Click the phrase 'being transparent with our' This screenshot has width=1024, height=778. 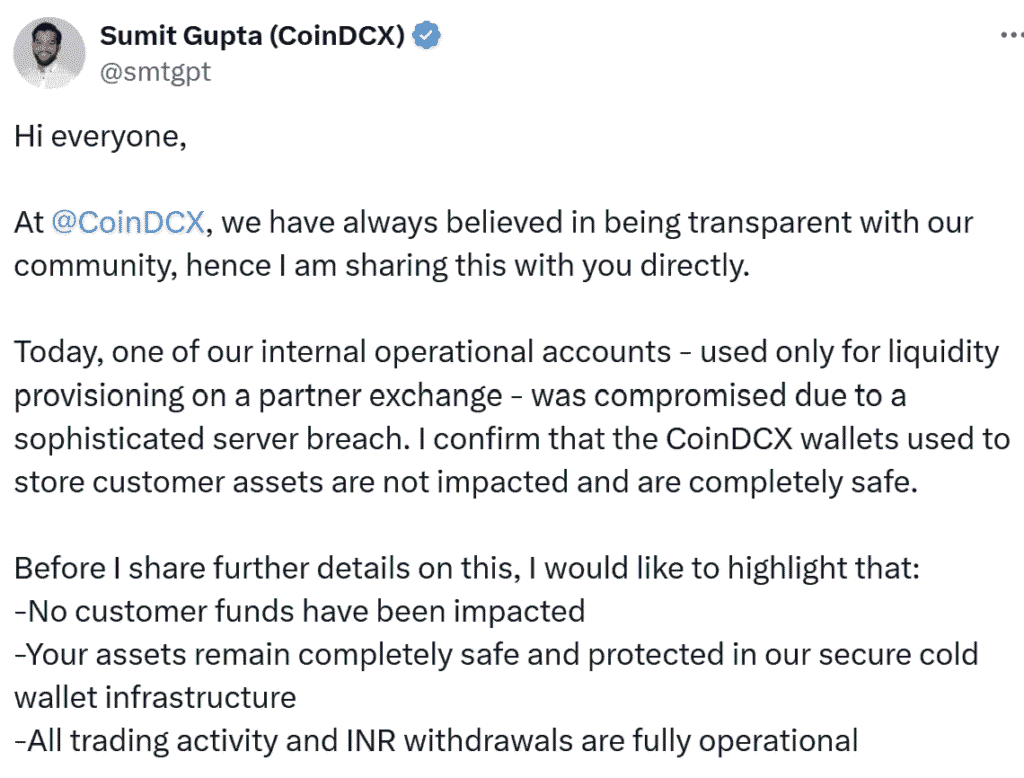tap(788, 223)
